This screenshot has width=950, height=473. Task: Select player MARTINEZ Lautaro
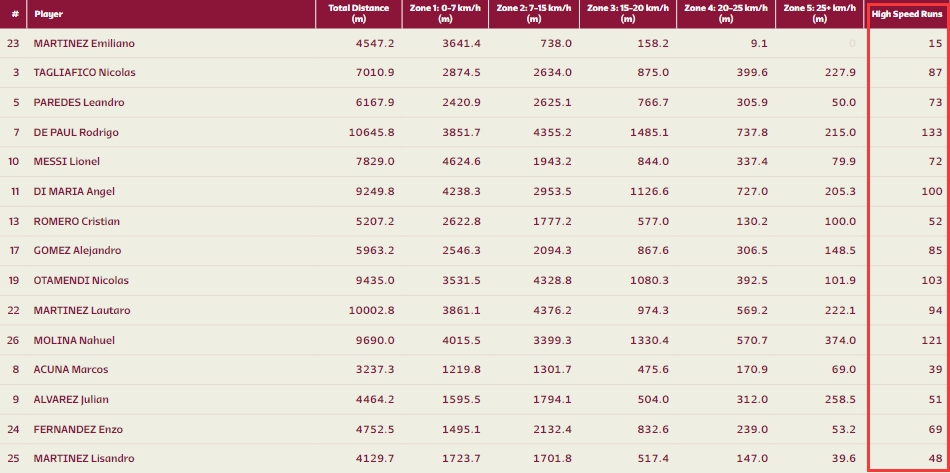point(82,310)
